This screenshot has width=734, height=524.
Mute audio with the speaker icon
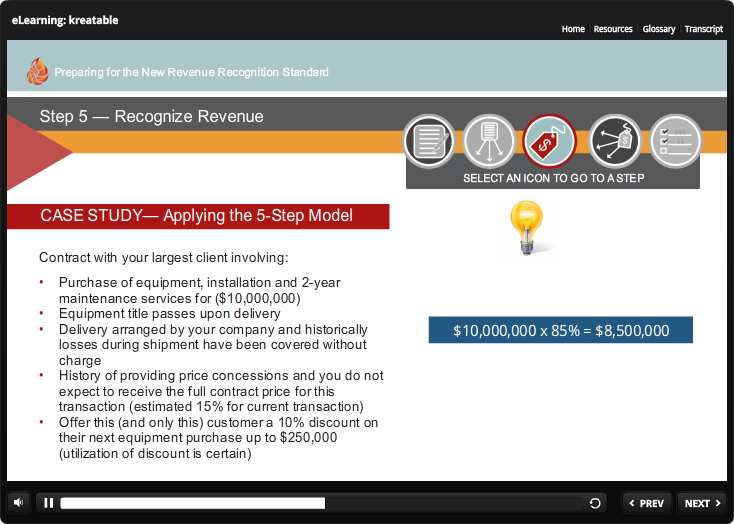(19, 503)
